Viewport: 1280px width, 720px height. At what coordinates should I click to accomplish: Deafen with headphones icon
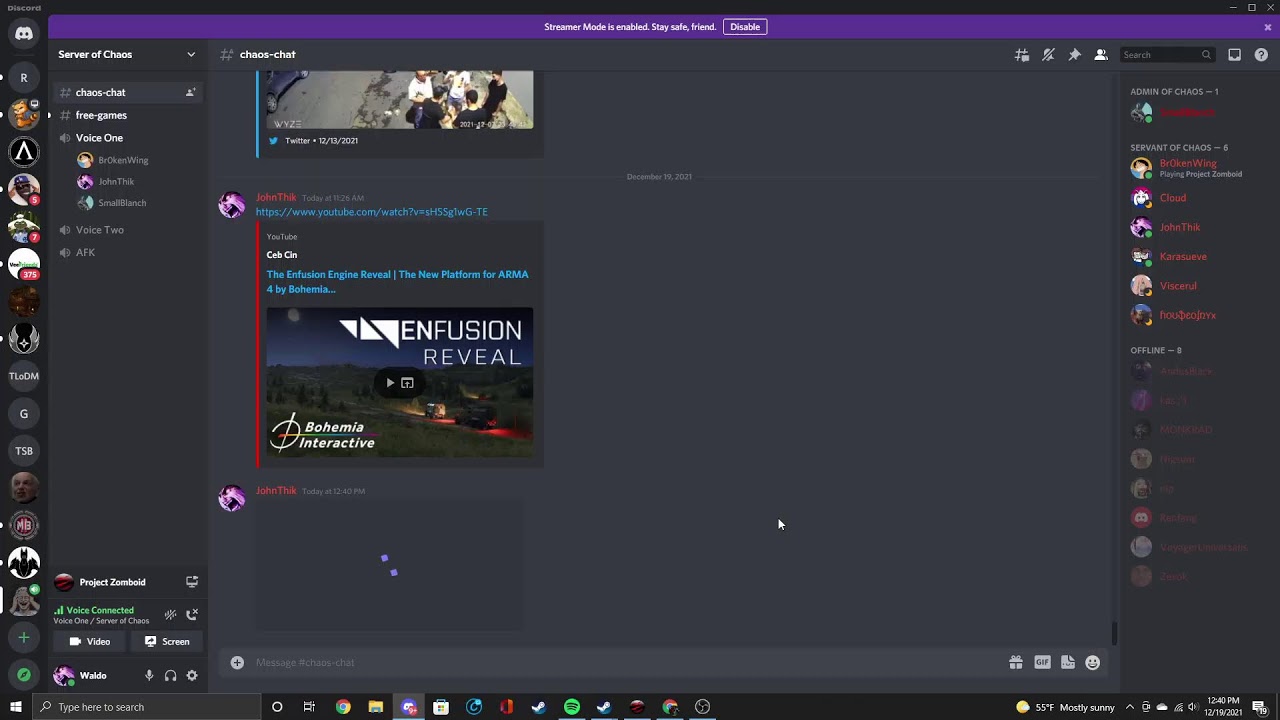click(170, 676)
